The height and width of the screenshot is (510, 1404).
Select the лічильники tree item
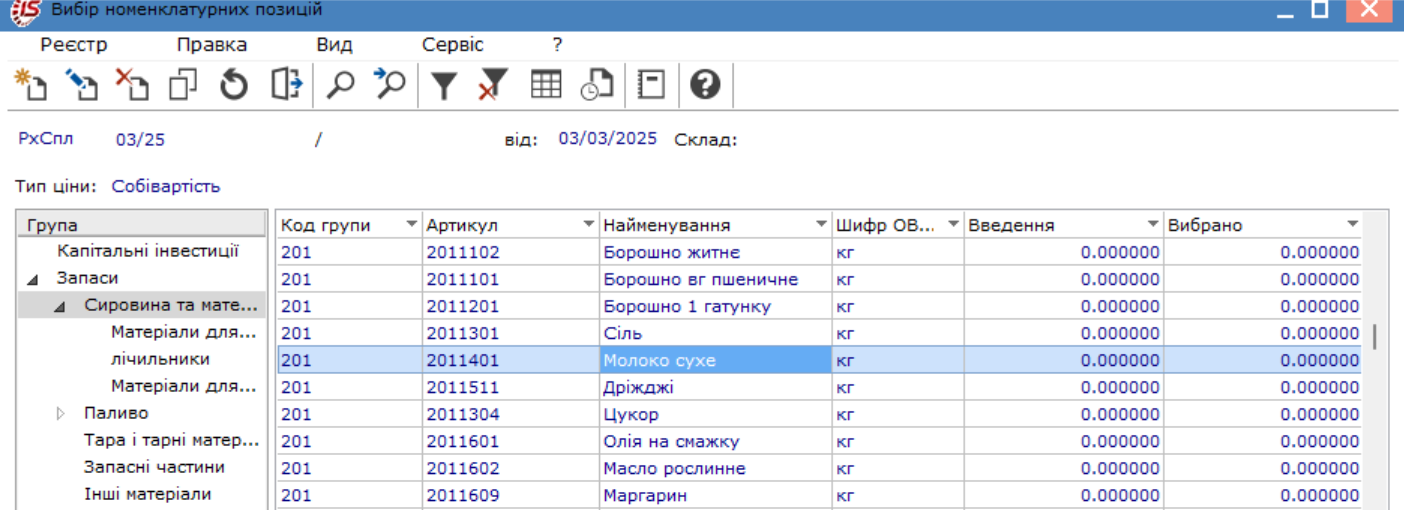(160, 358)
